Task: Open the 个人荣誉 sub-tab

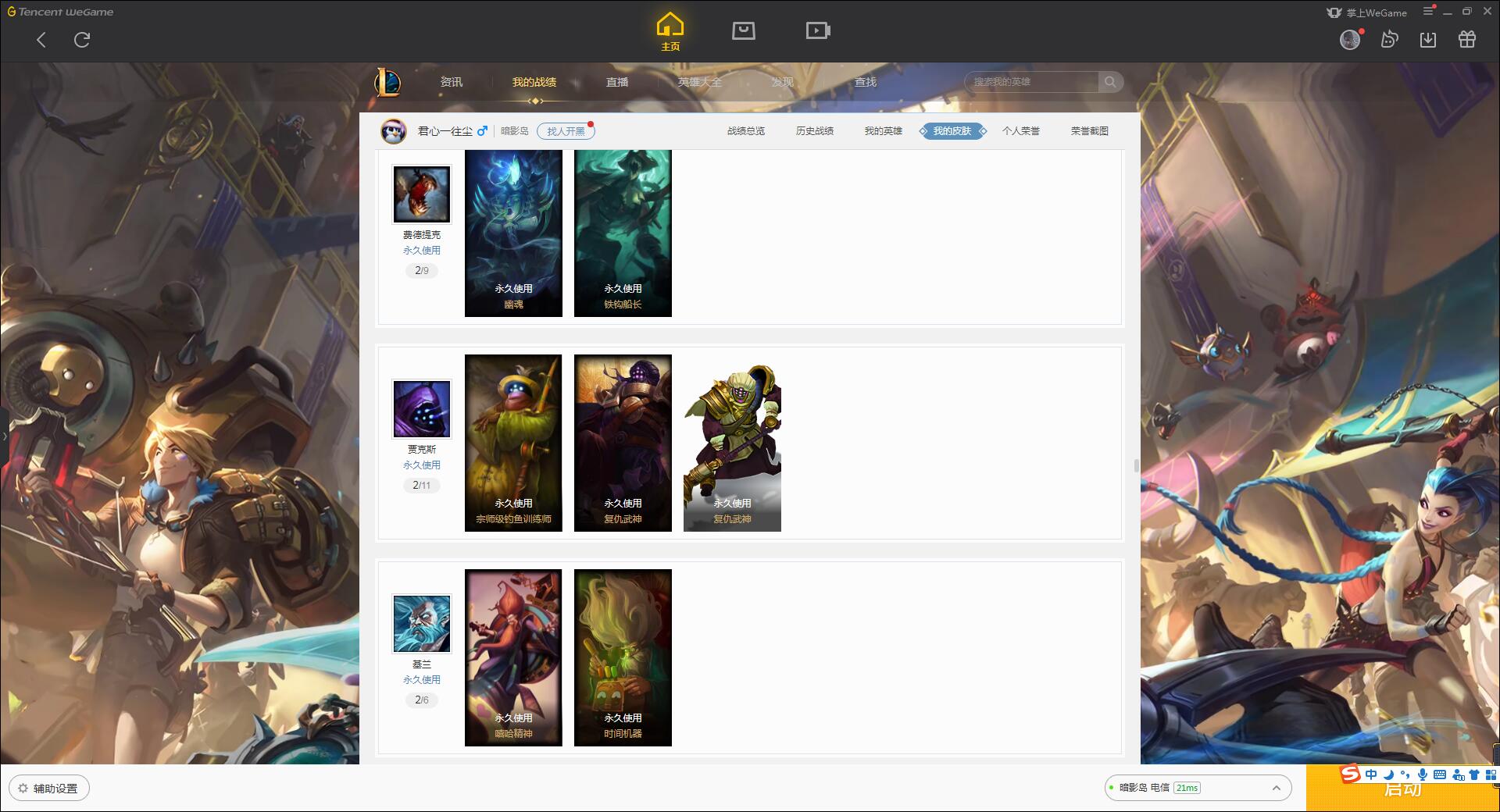Action: coord(1021,131)
